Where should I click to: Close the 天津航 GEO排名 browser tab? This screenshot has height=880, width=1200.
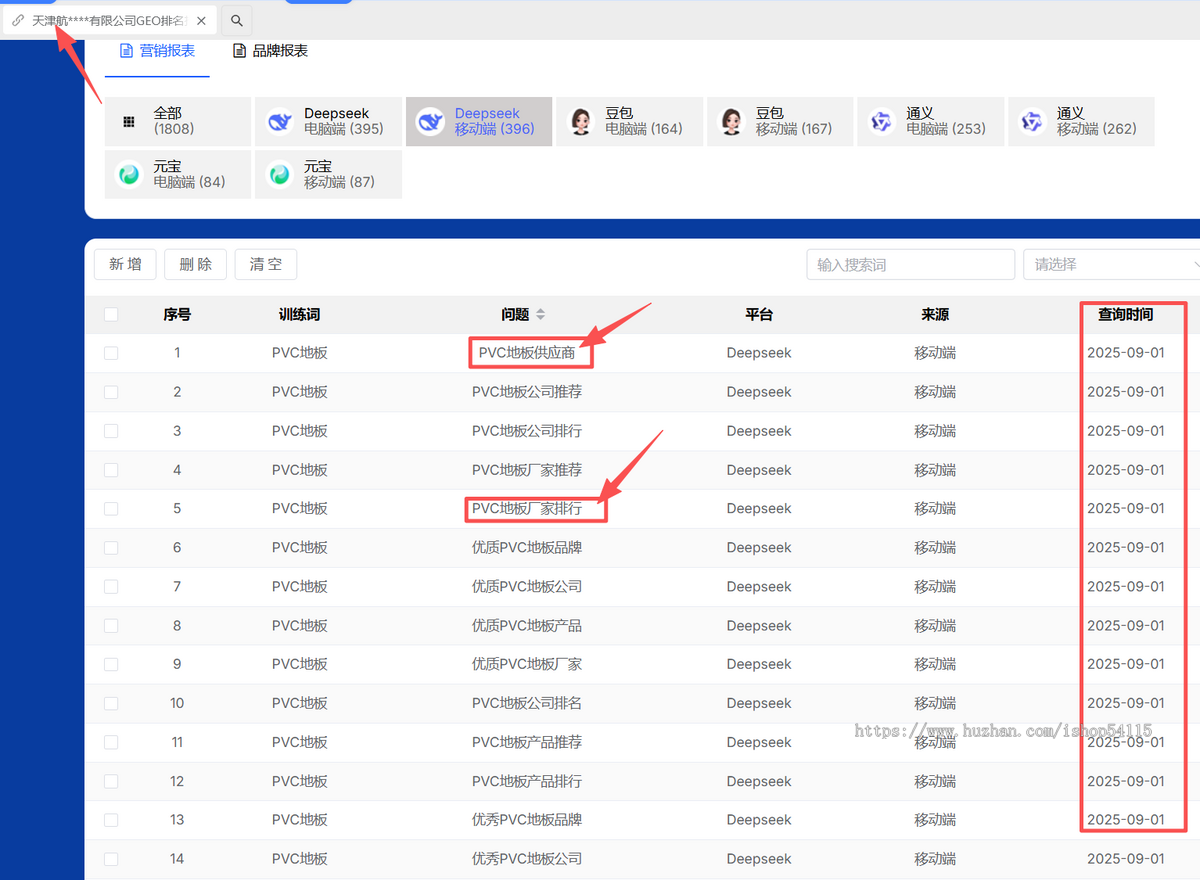coord(201,20)
